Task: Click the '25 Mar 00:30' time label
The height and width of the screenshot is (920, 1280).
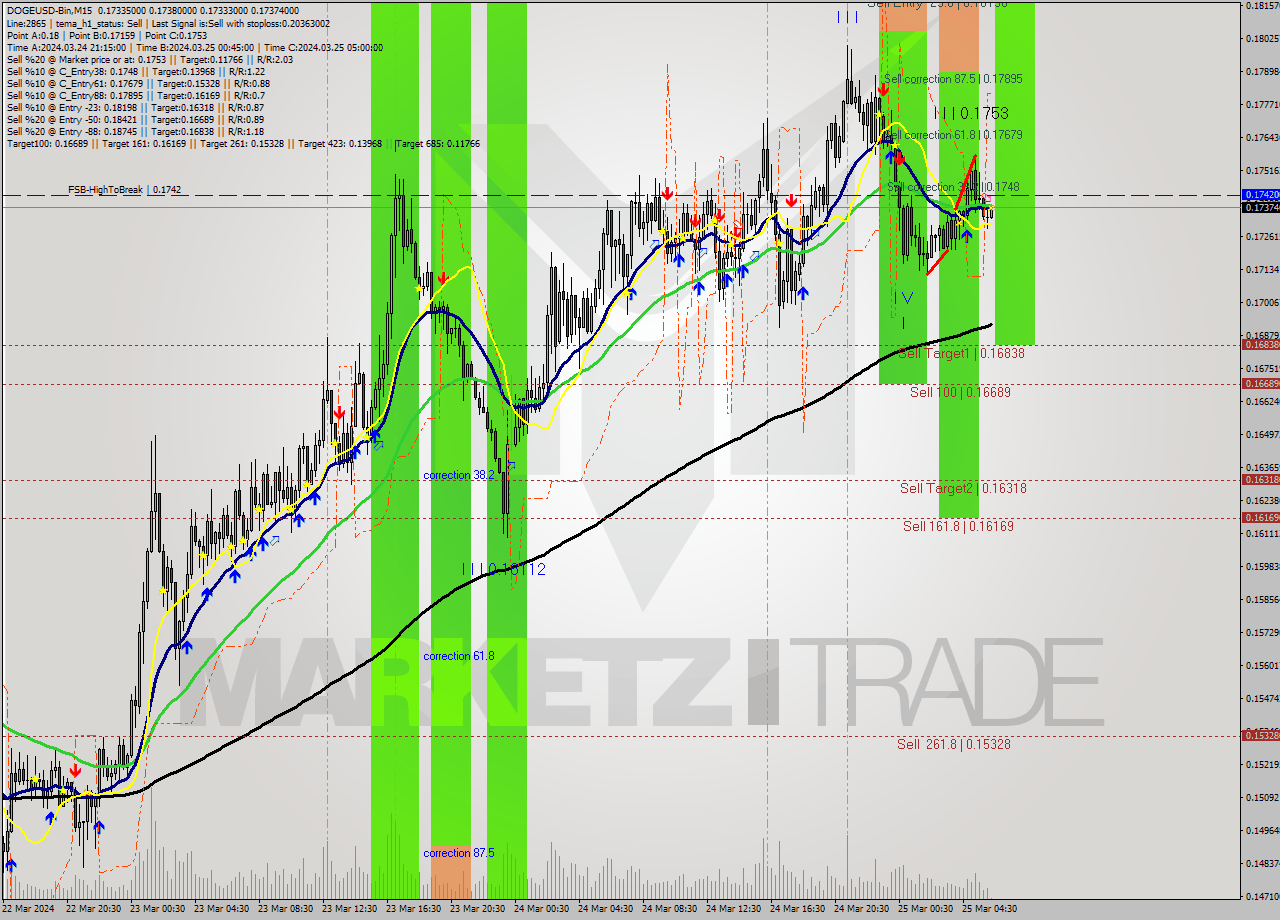Action: coord(927,909)
